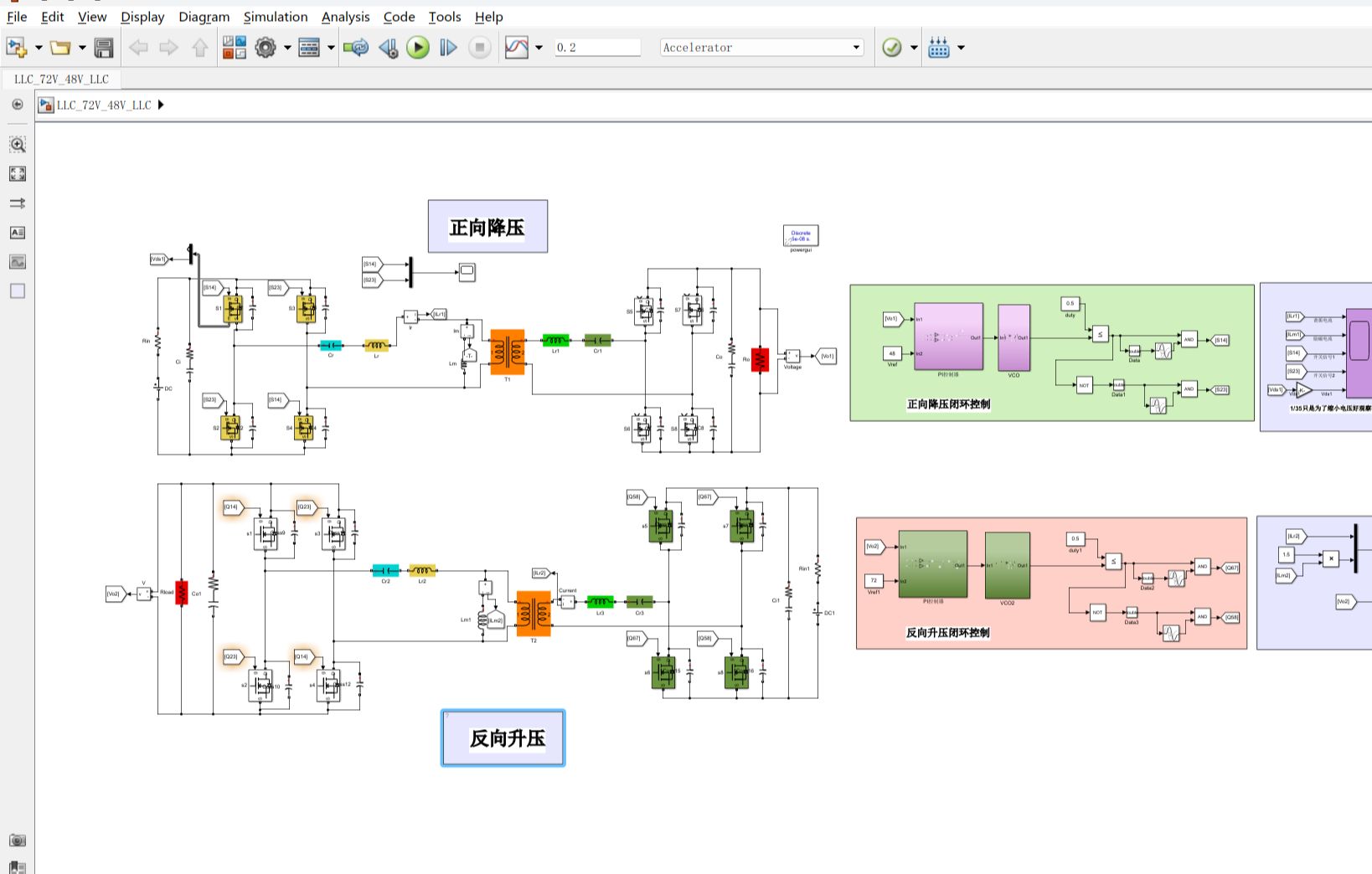
Task: Expand the Simulation Data Inspector dropdown arrow
Action: [539, 48]
